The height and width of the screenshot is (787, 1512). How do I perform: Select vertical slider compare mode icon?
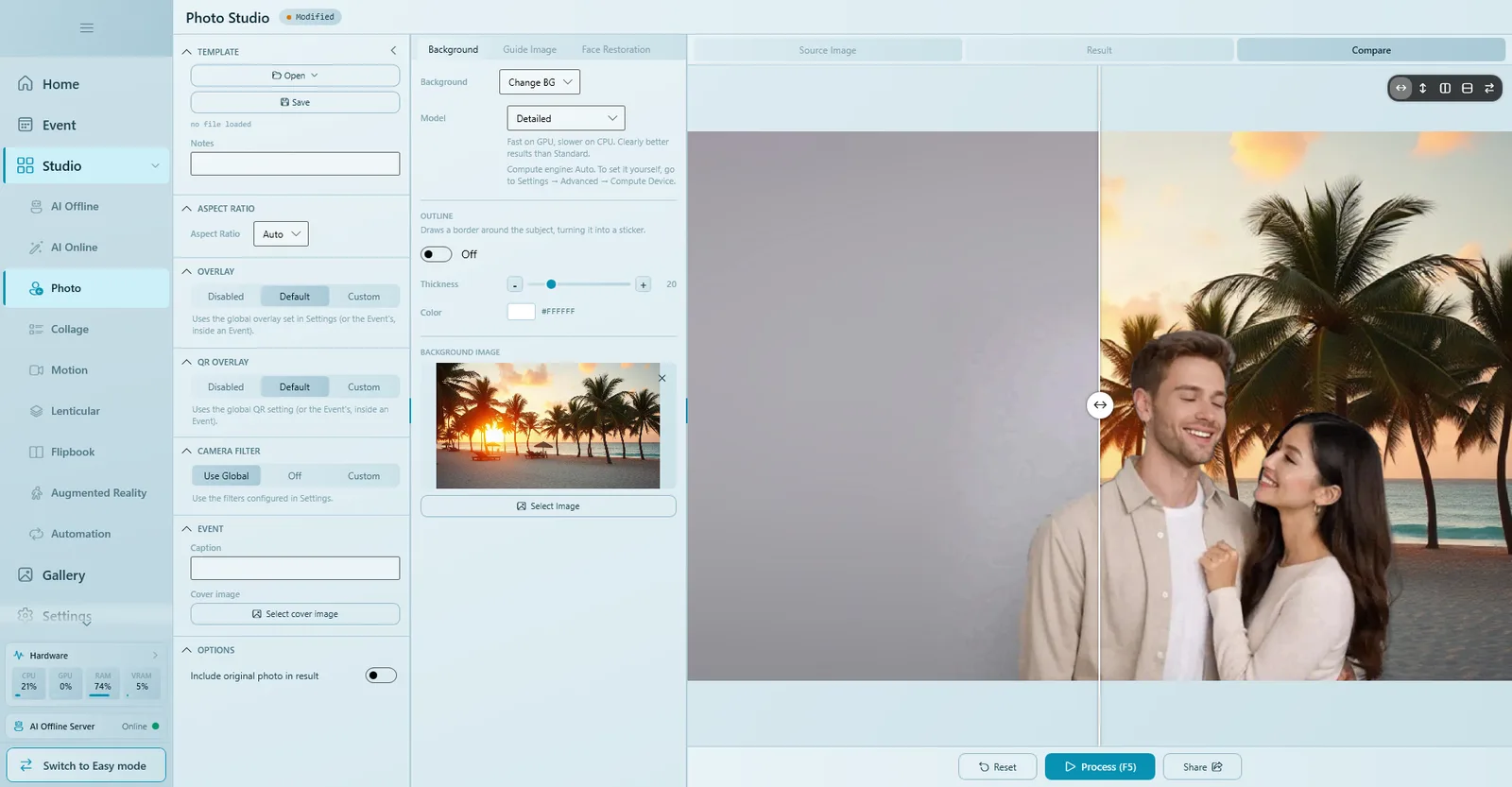(x=1423, y=88)
